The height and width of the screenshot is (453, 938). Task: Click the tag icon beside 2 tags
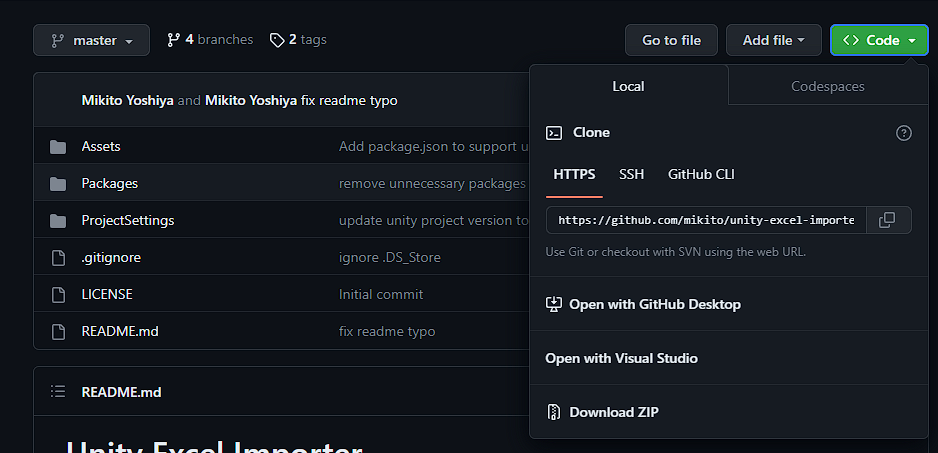(x=276, y=40)
